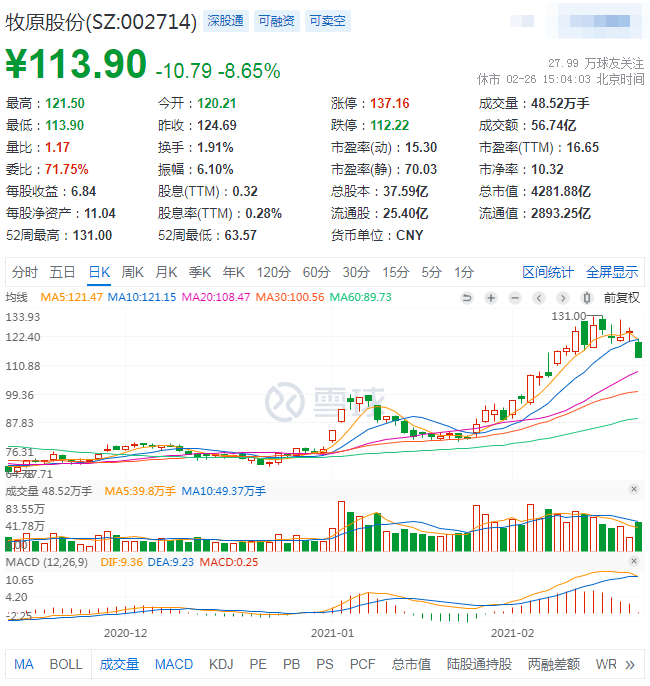
Task: Click the MA60:89.73 legend label
Action: coord(360,298)
